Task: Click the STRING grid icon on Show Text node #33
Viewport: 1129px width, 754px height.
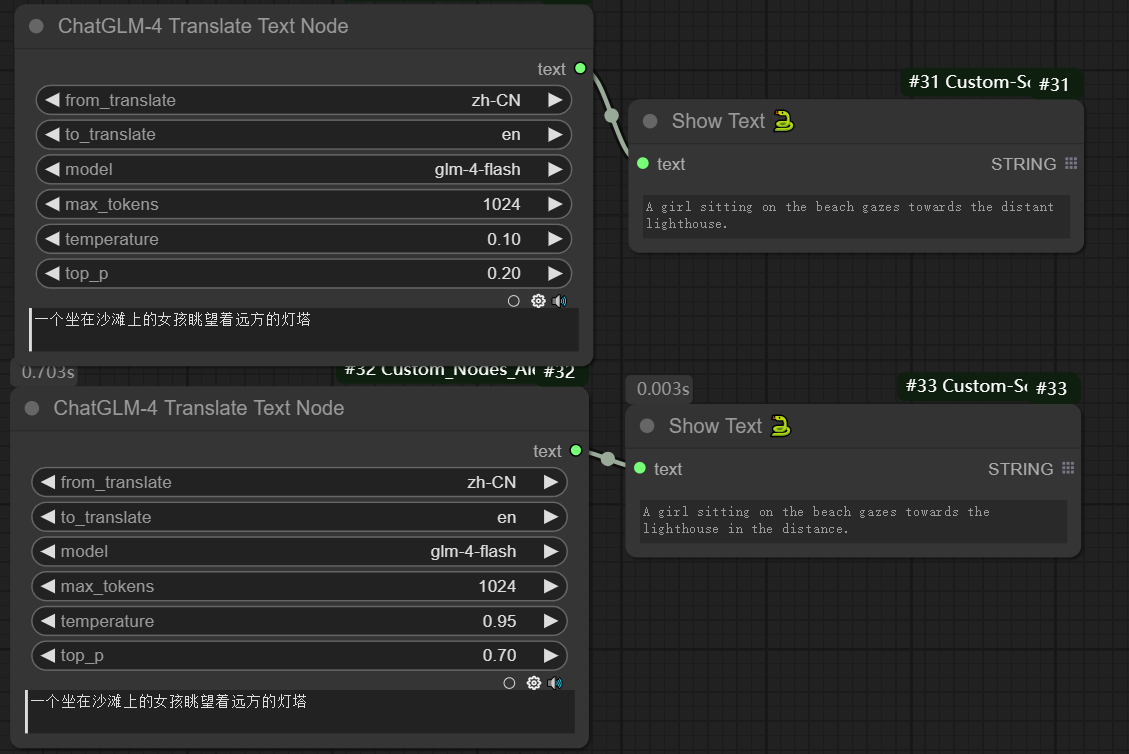Action: [1068, 469]
